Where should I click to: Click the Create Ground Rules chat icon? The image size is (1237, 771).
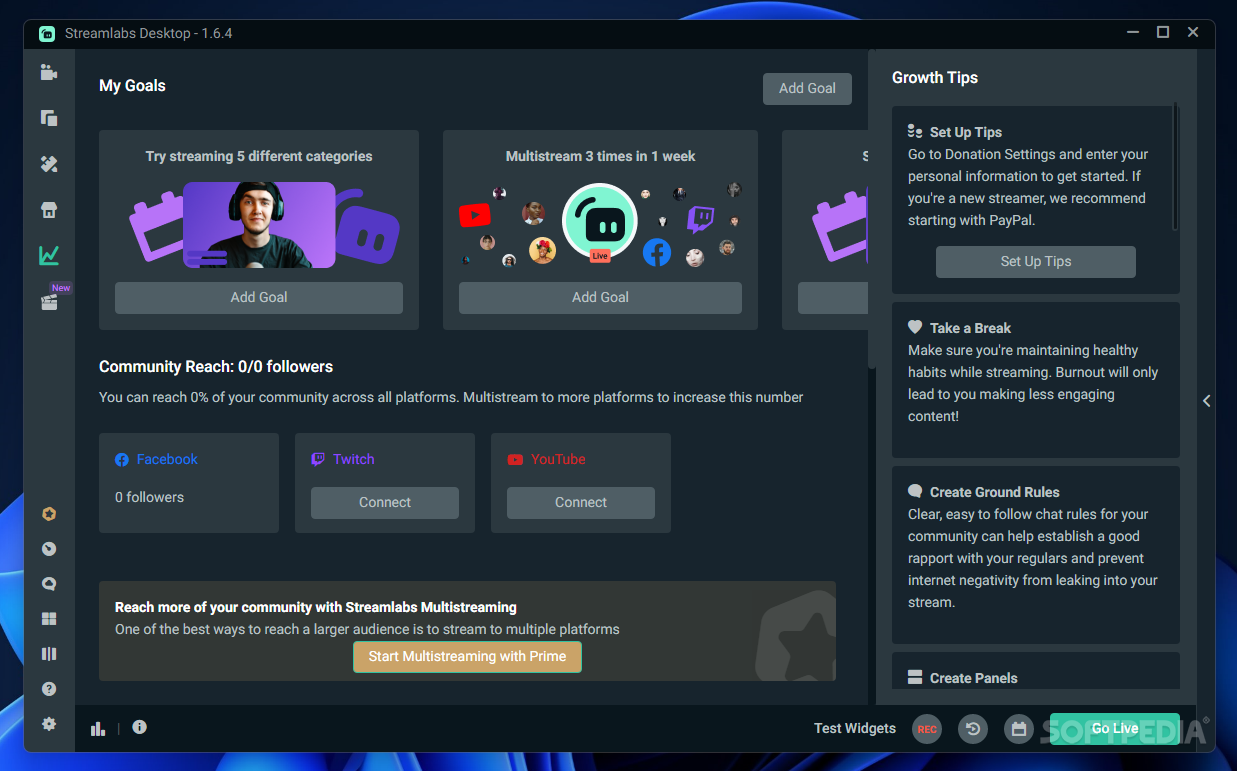coord(915,491)
